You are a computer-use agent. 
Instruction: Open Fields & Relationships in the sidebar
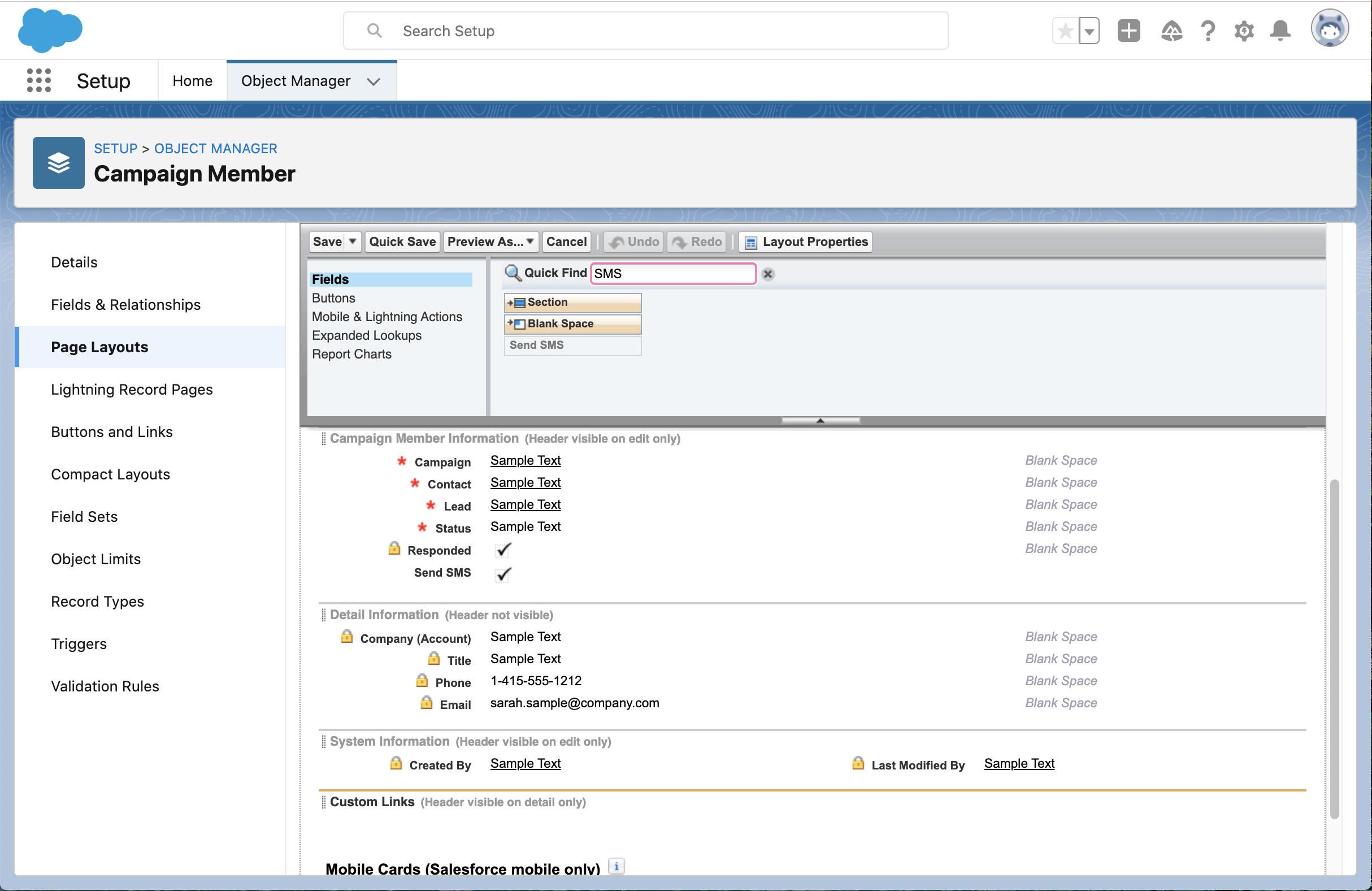[x=125, y=305]
